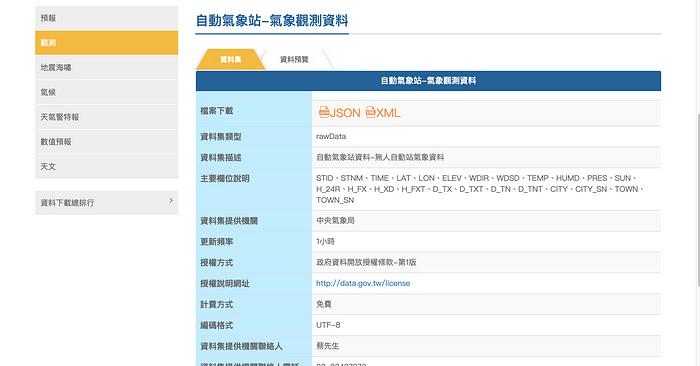Image resolution: width=700 pixels, height=366 pixels.
Task: Open the data.gov.tw license link
Action: click(363, 283)
